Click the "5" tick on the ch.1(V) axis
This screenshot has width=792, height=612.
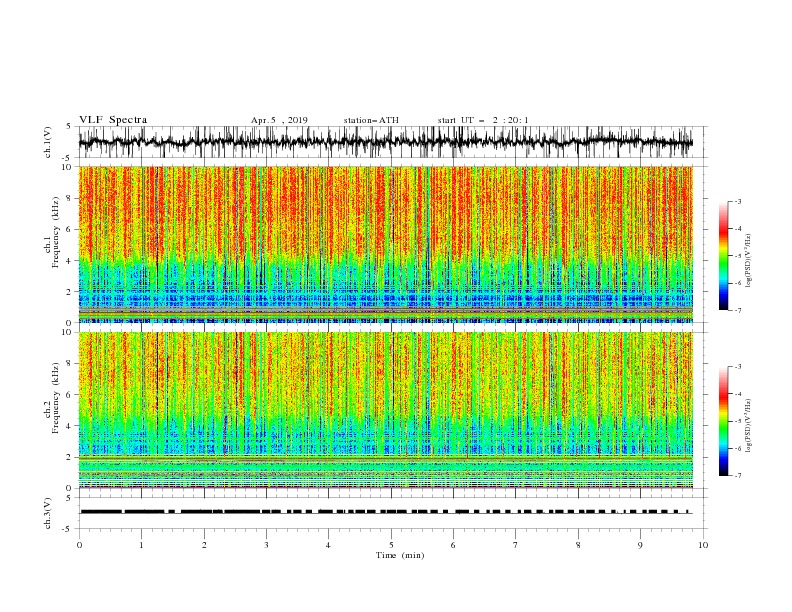pyautogui.click(x=70, y=126)
